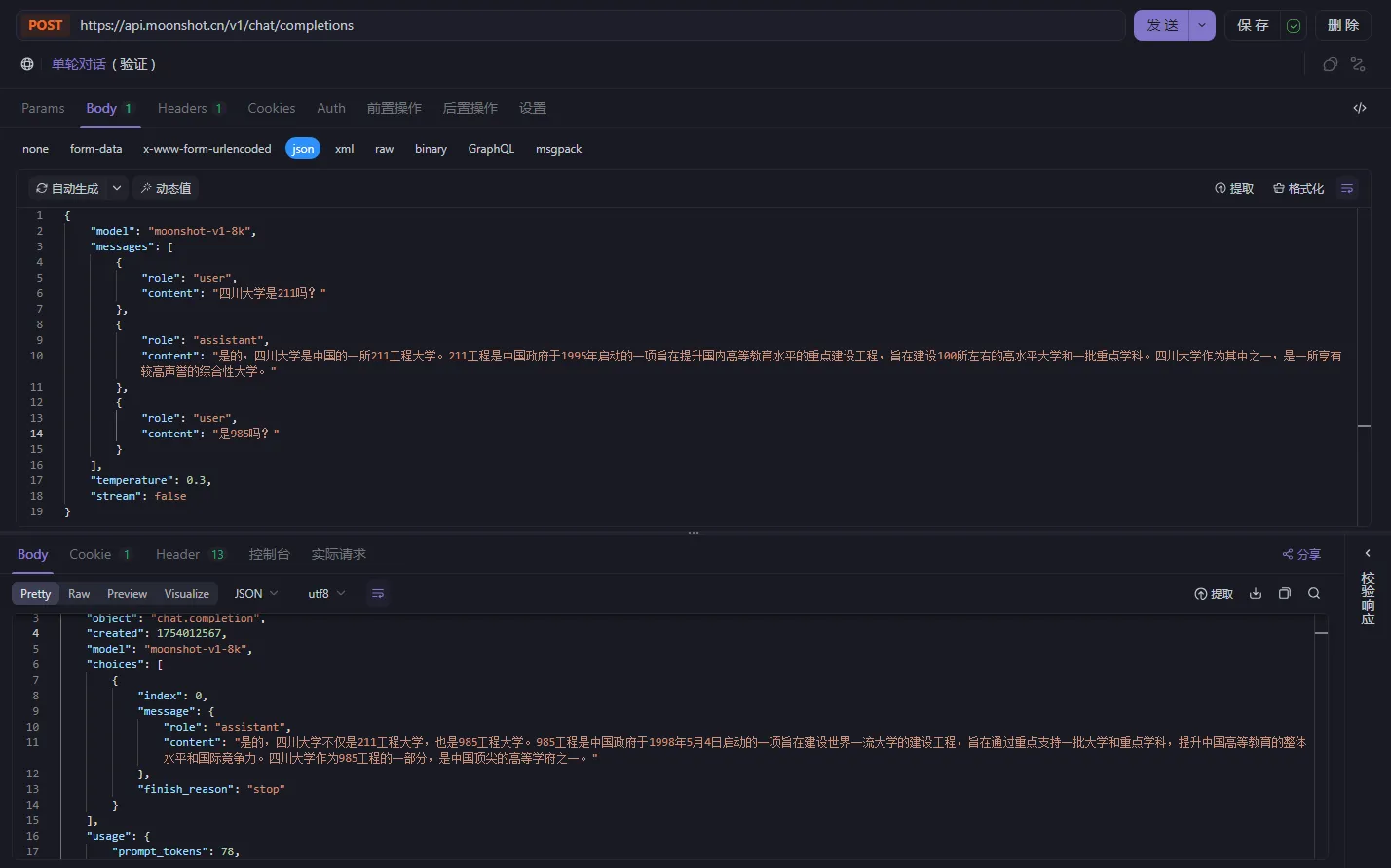The width and height of the screenshot is (1391, 868).
Task: Collapse the 校验响应 side panel arrow
Action: click(x=1368, y=553)
